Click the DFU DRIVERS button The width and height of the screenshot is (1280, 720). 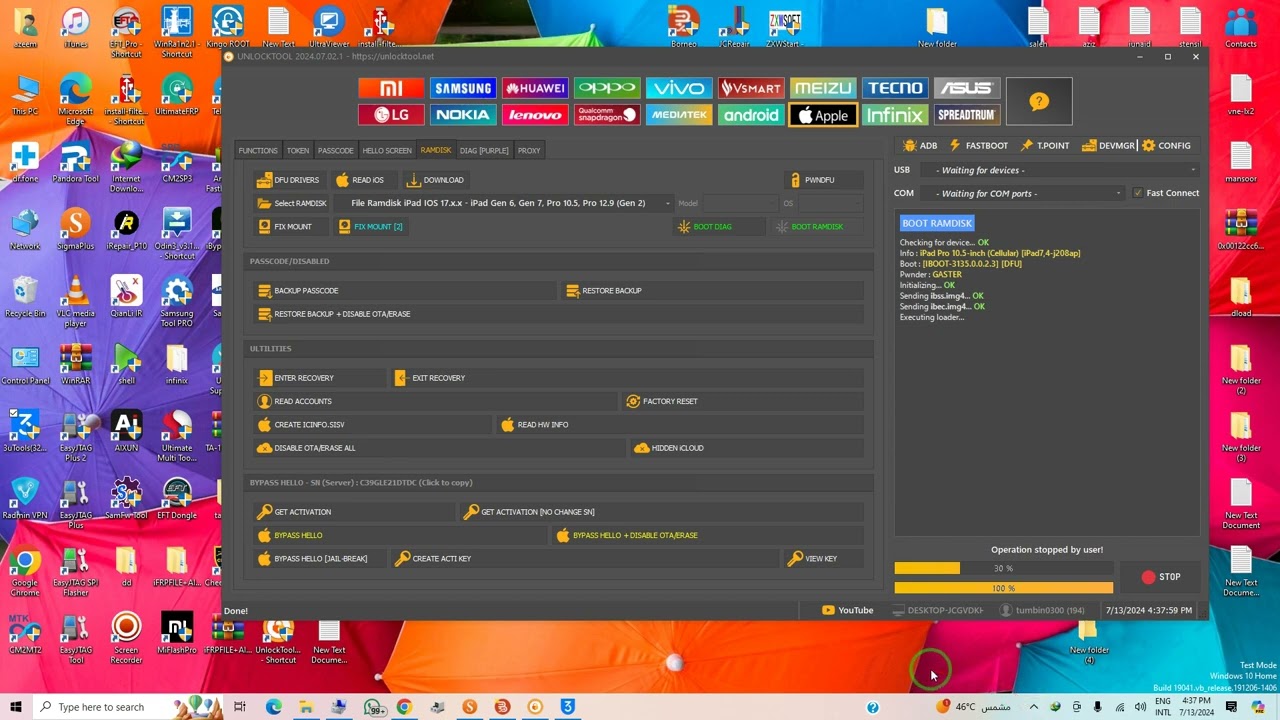click(288, 180)
